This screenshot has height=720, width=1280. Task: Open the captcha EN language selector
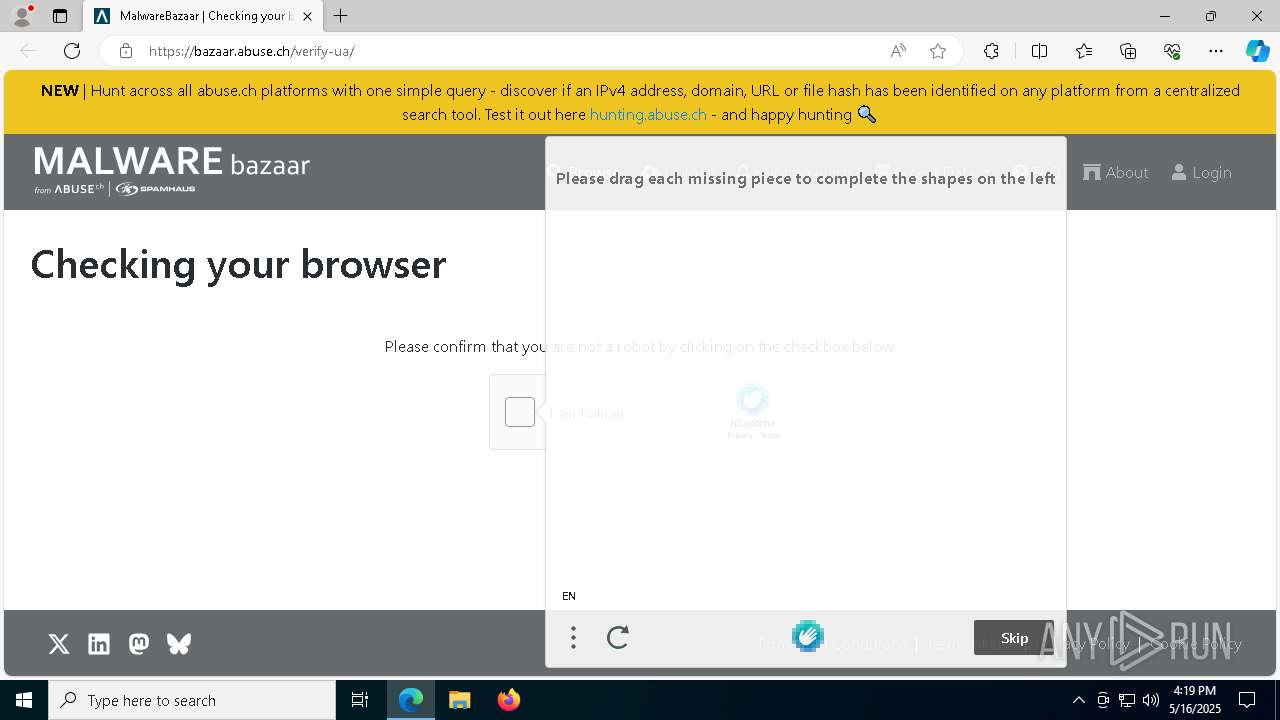(x=569, y=596)
